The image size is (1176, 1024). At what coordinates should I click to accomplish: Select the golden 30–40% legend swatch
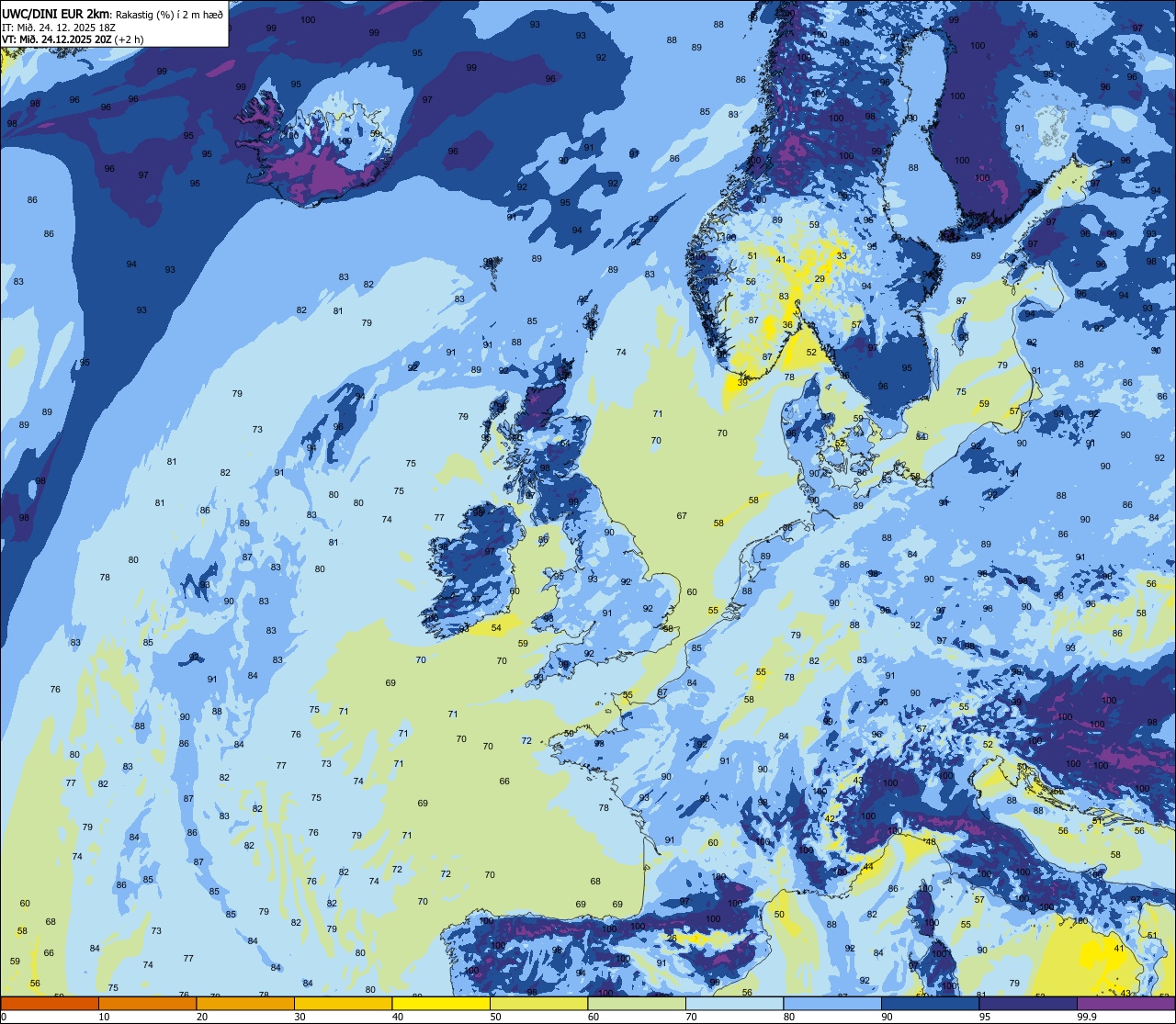tap(343, 1004)
